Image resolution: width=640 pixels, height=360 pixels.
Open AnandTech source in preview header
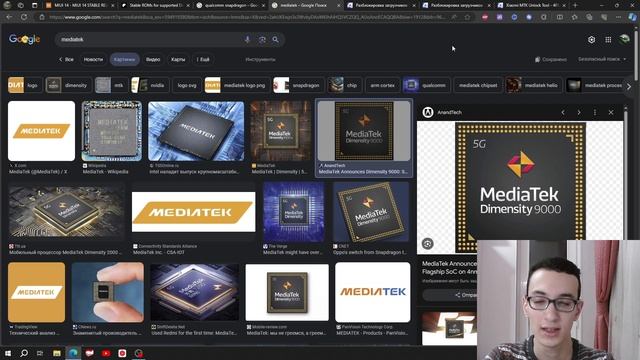[x=443, y=112]
